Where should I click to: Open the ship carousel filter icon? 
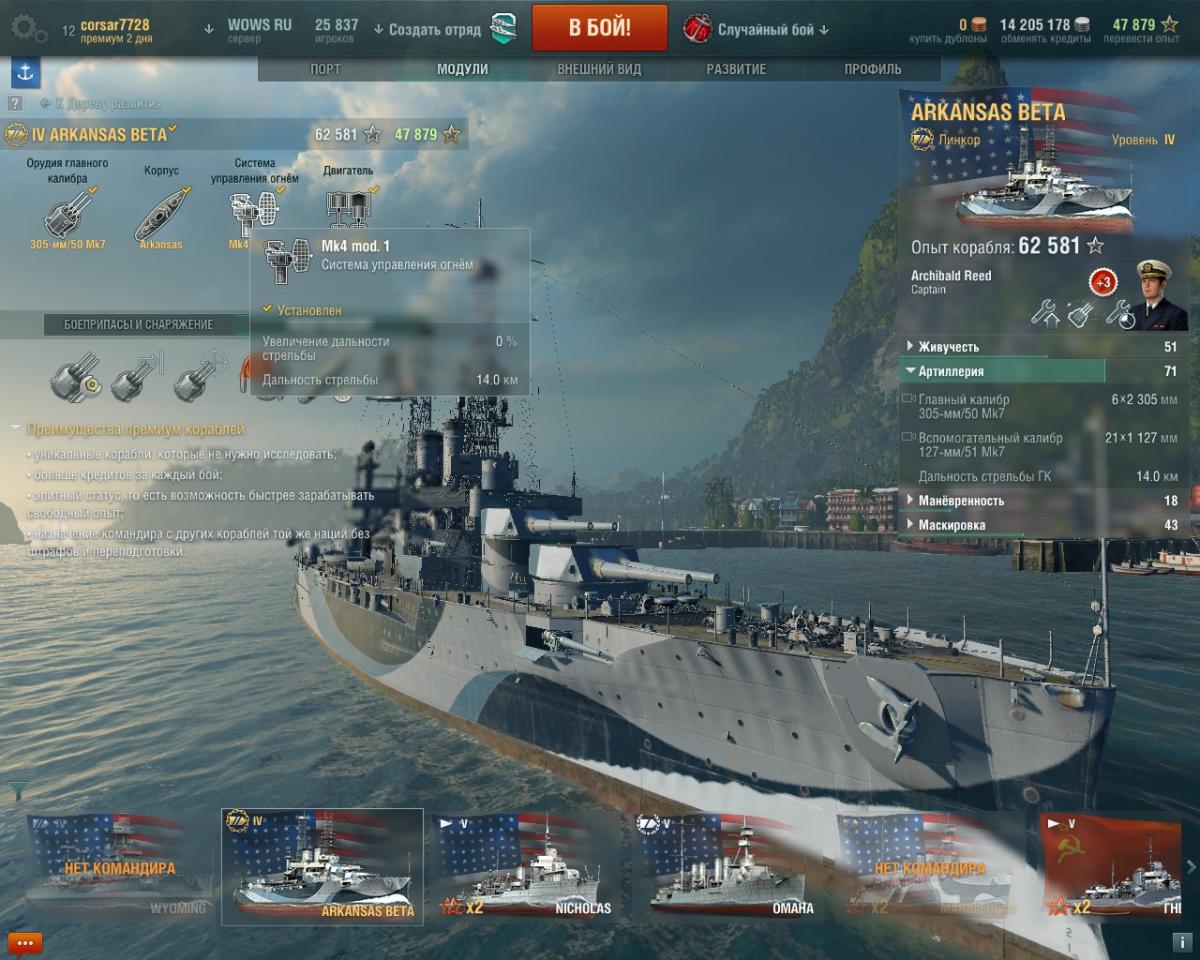(18, 790)
